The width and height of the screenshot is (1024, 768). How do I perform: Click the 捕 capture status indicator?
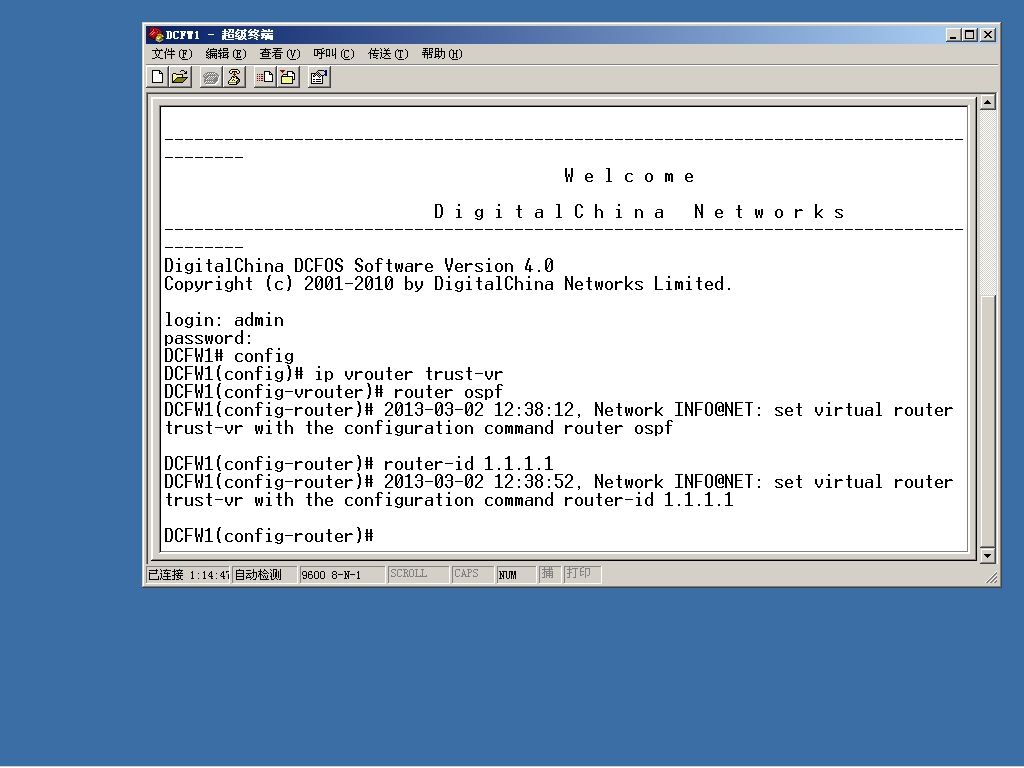548,573
